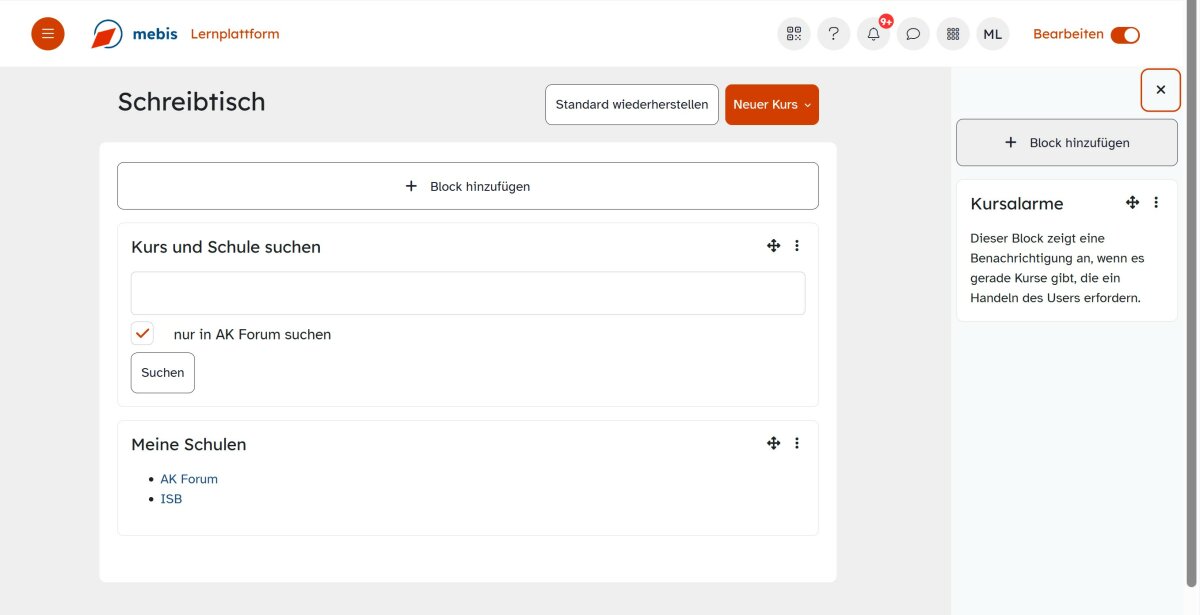
Task: Uncheck 'nur in AK Forum suchen' checkbox
Action: tap(143, 334)
